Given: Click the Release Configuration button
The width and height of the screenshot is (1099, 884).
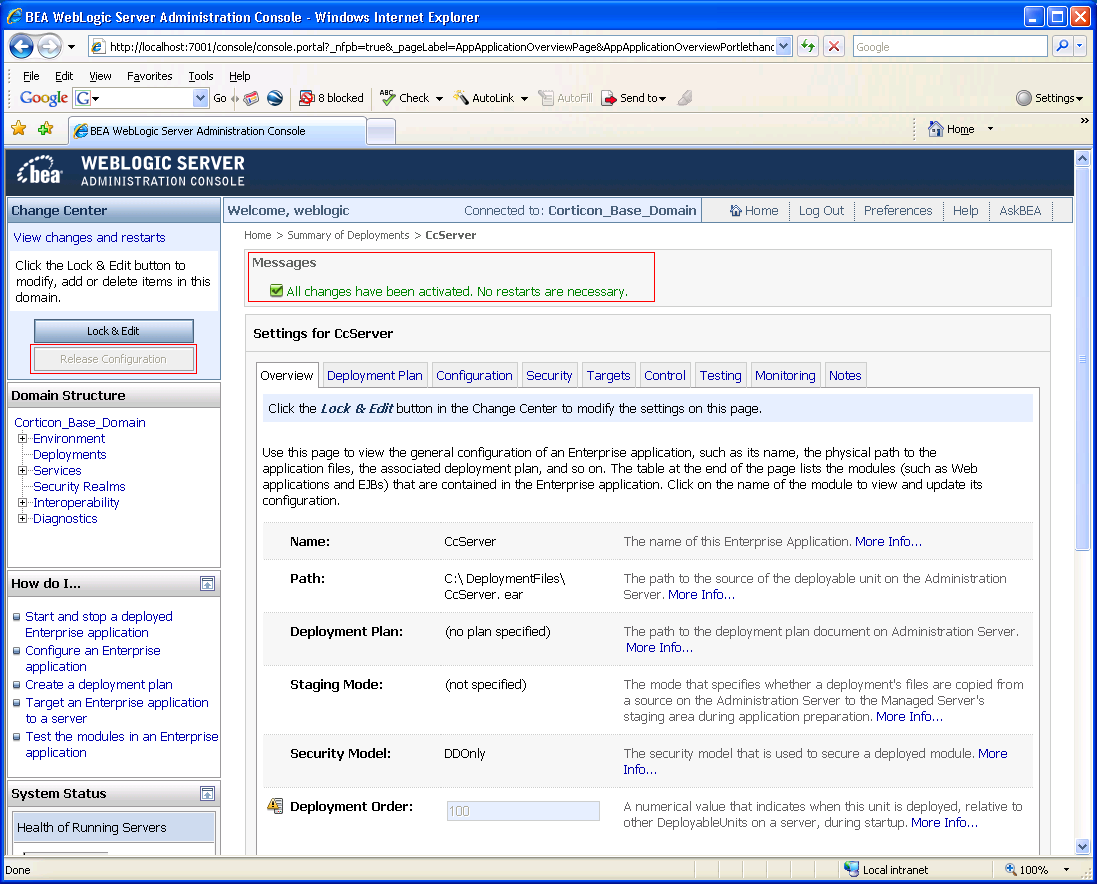Looking at the screenshot, I should [x=114, y=359].
